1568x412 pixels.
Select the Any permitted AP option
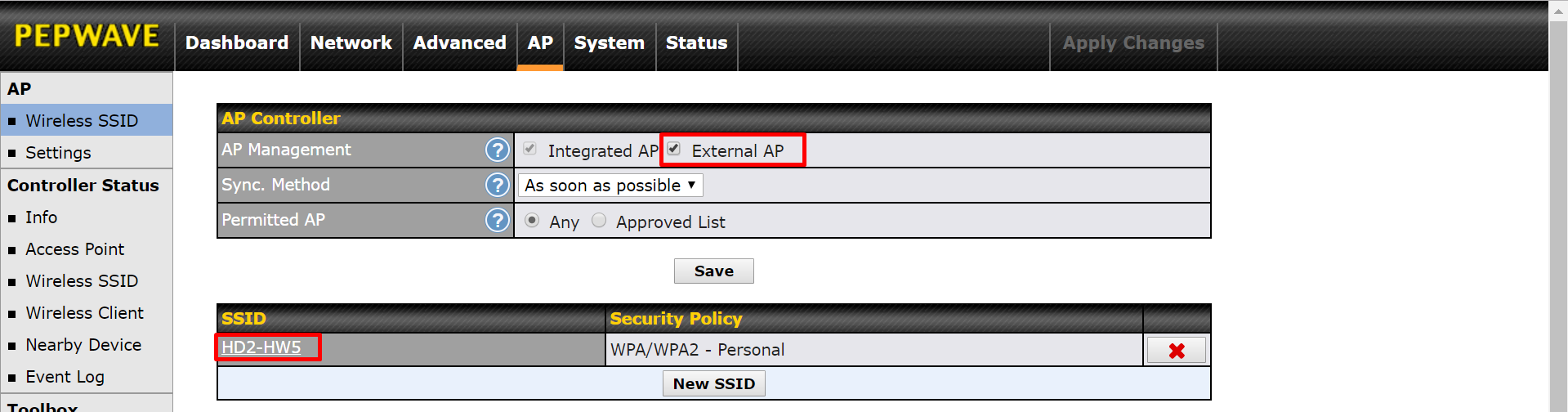point(532,221)
